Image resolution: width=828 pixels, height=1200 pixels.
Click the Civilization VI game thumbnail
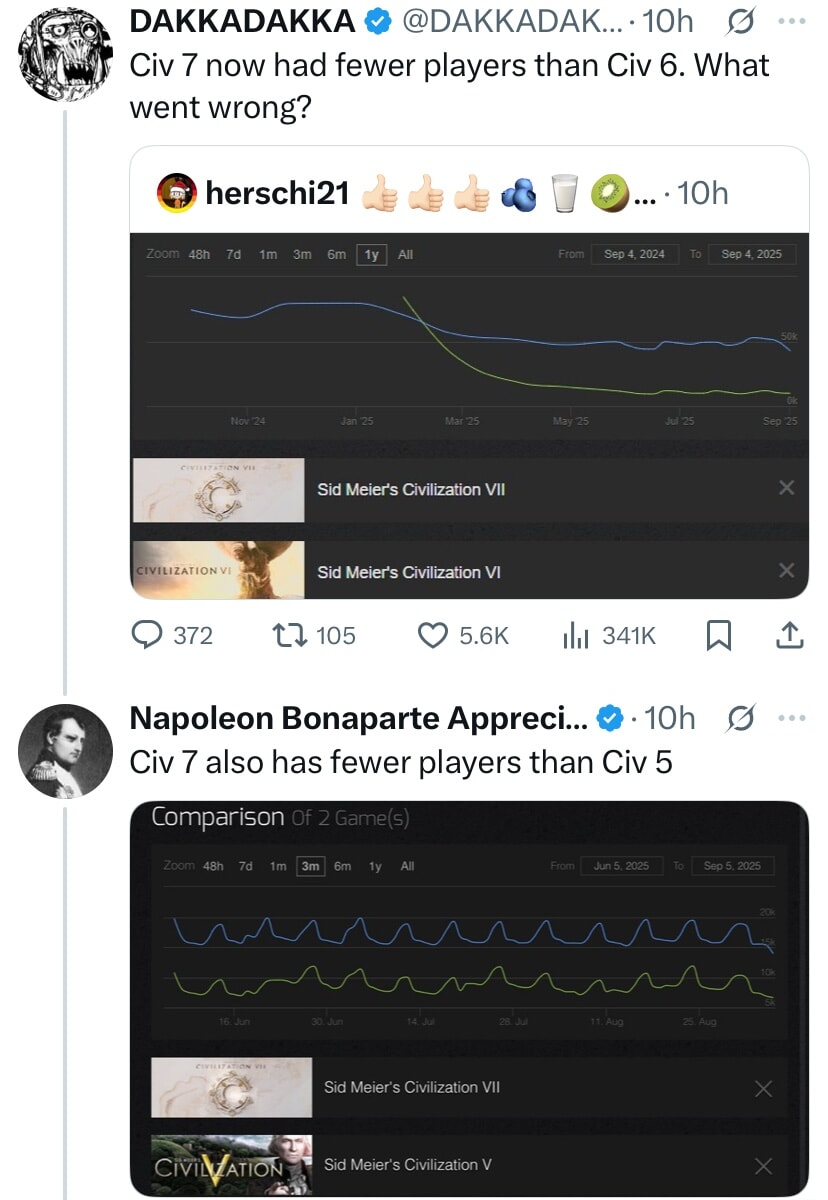[218, 570]
